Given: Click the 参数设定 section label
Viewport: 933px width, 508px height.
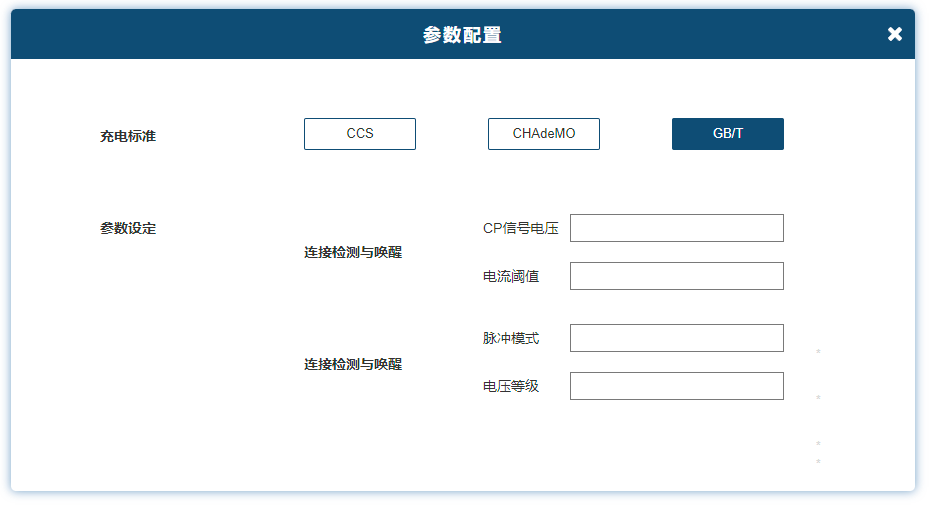Looking at the screenshot, I should pos(128,228).
